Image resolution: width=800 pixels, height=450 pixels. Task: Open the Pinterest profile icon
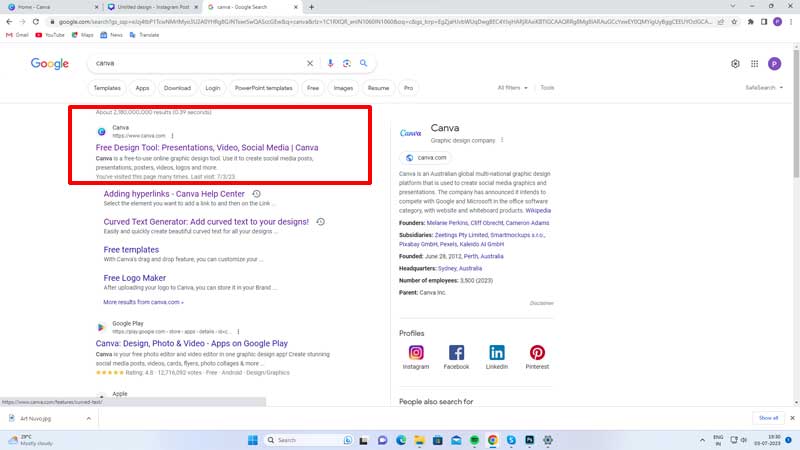click(537, 353)
